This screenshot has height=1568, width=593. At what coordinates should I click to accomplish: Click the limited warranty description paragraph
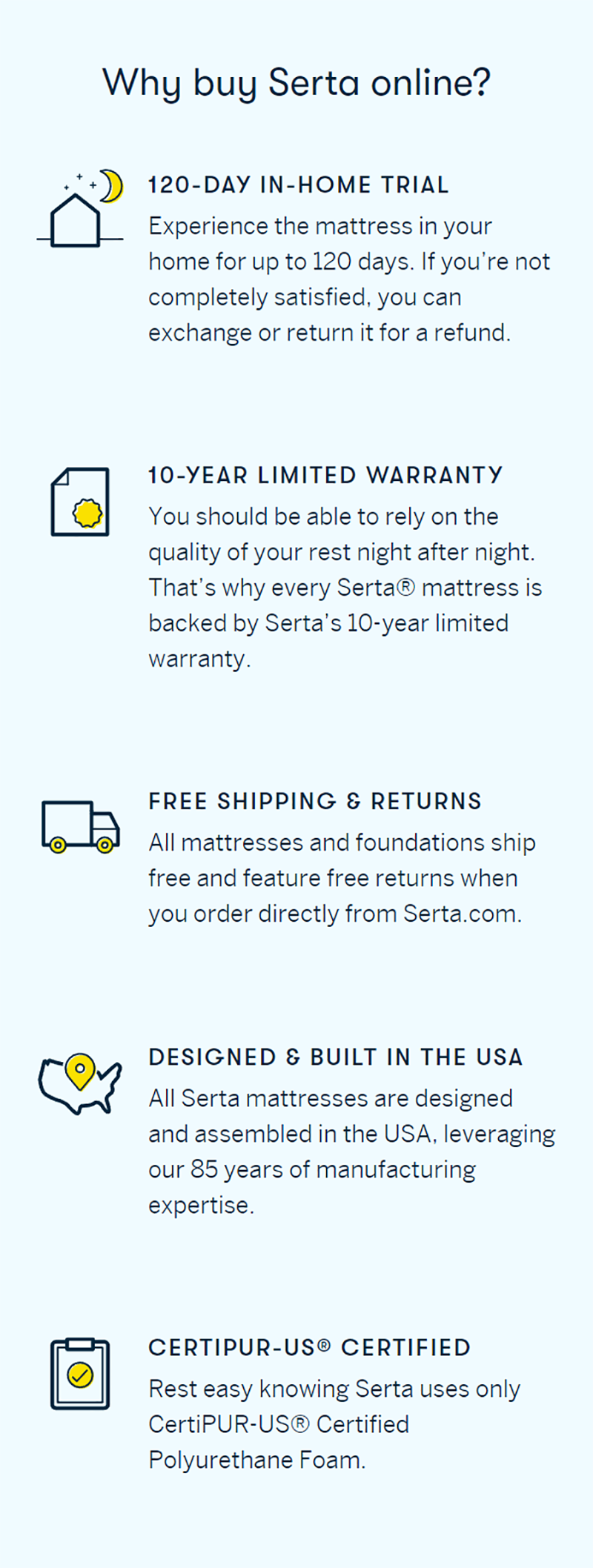click(x=345, y=588)
